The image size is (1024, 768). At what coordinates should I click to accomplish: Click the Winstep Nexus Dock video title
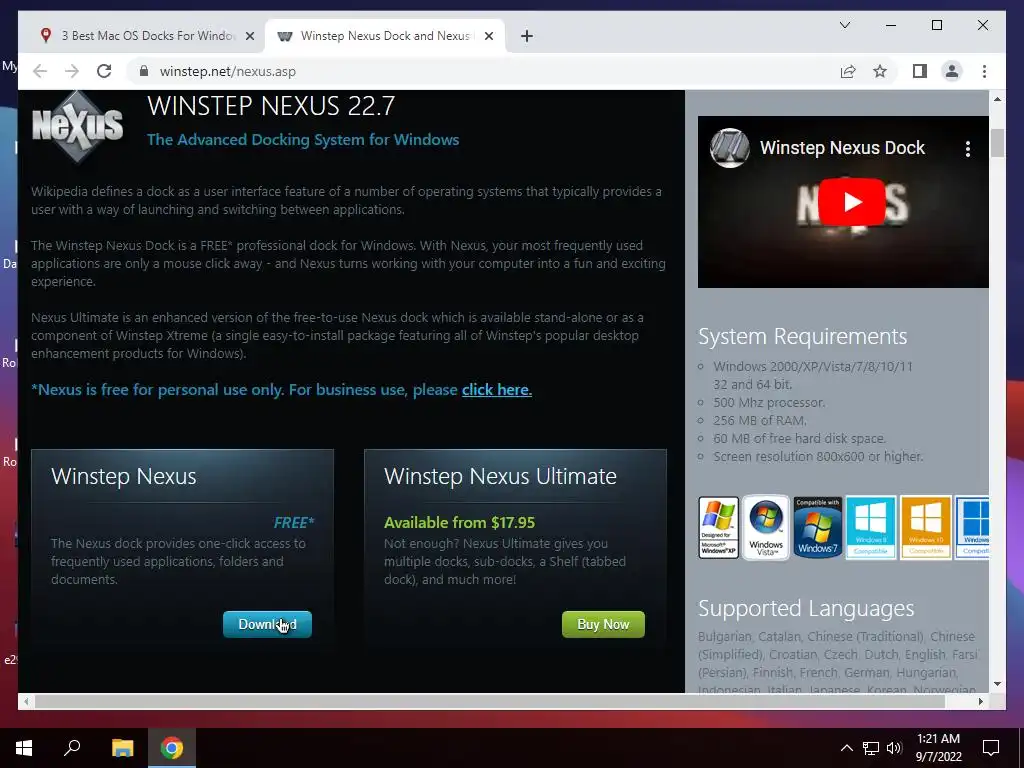(x=842, y=148)
